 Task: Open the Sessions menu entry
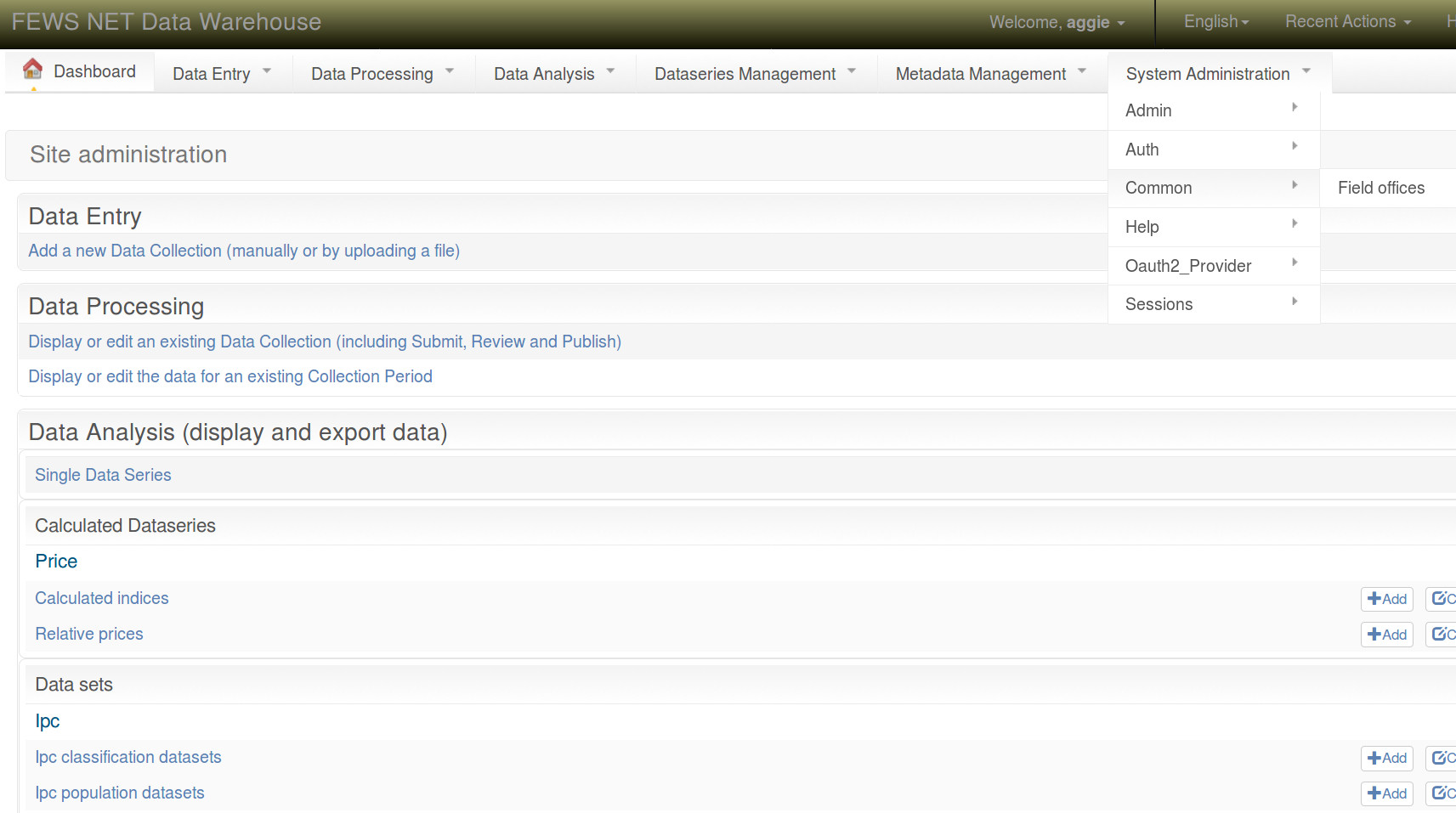pos(1159,304)
